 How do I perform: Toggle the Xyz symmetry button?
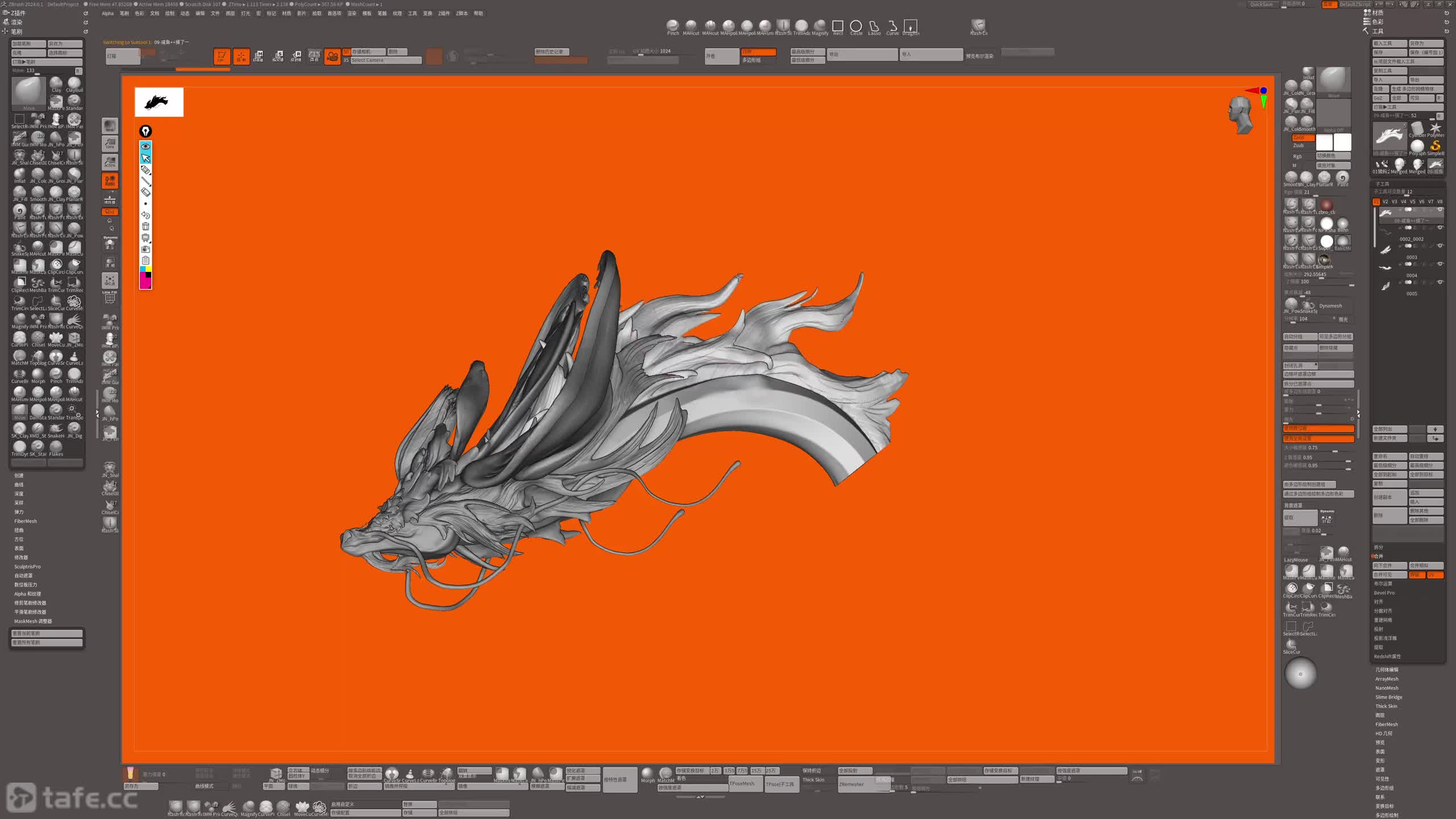point(110,212)
